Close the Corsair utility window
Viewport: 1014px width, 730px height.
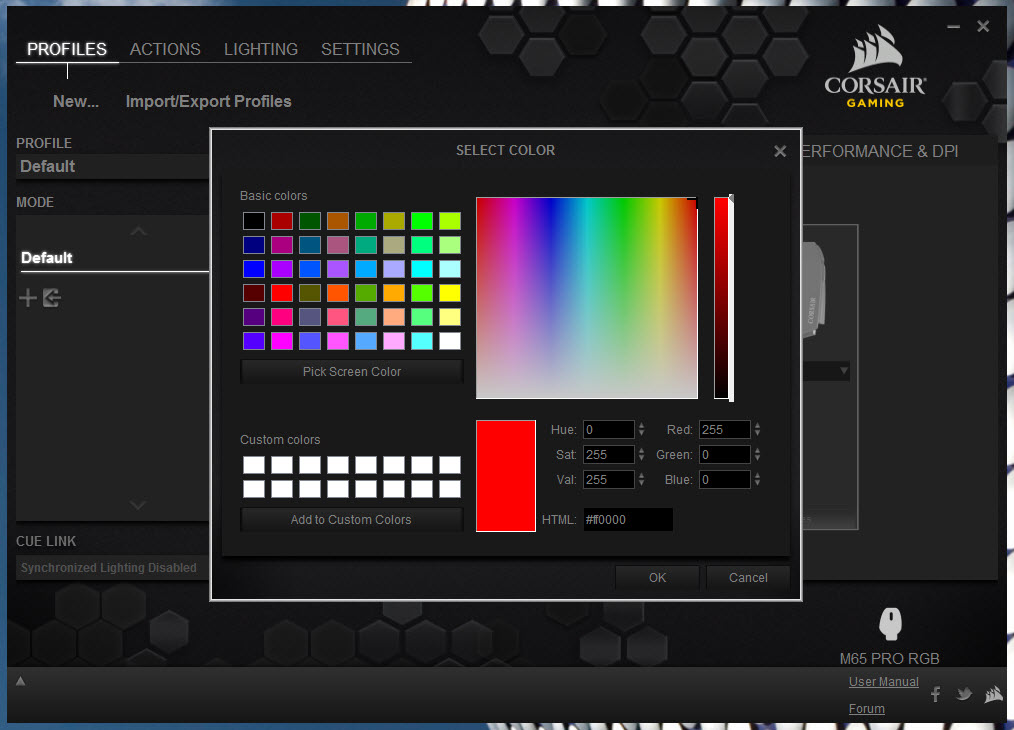coord(983,26)
